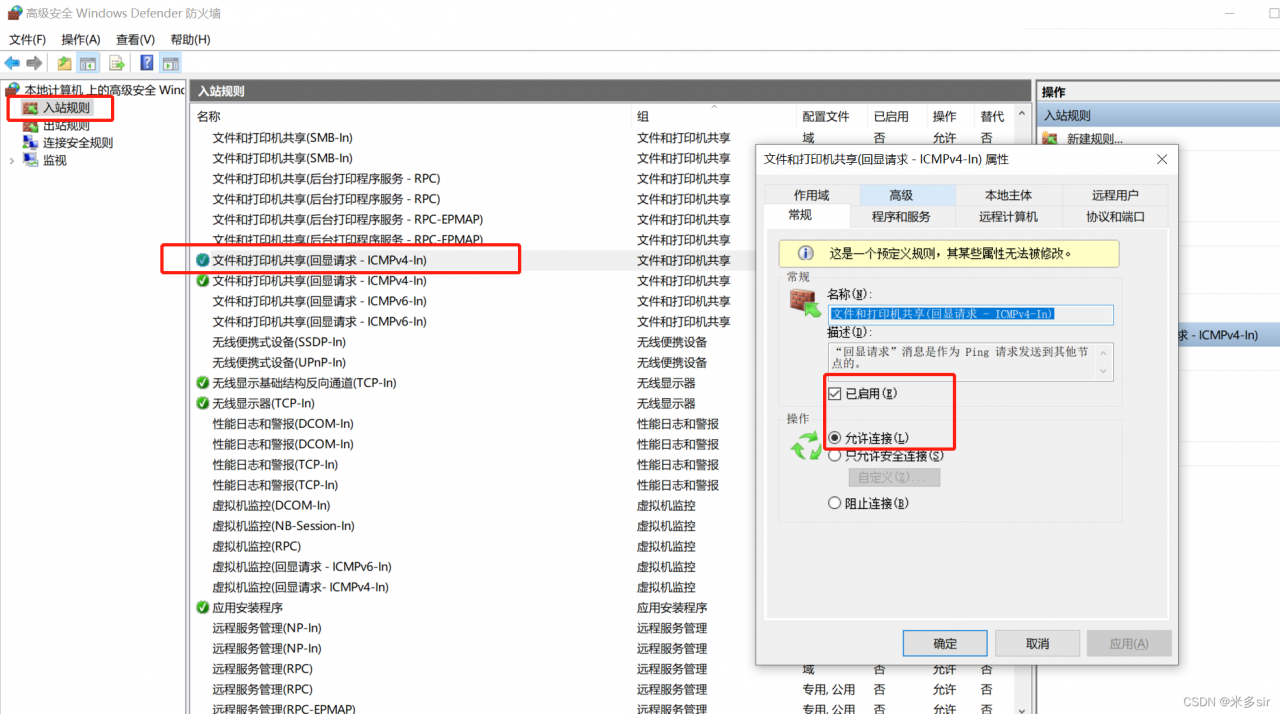Click the 取消 button
The width and height of the screenshot is (1280, 714).
[x=1037, y=643]
